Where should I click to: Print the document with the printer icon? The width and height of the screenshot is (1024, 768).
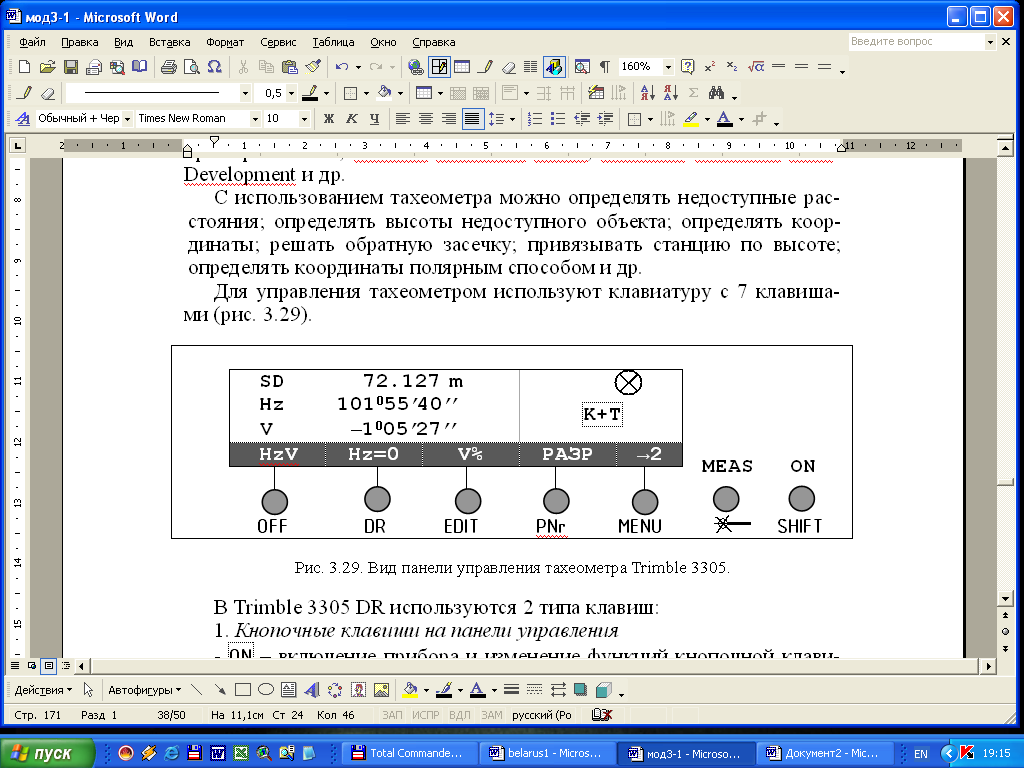coord(168,67)
